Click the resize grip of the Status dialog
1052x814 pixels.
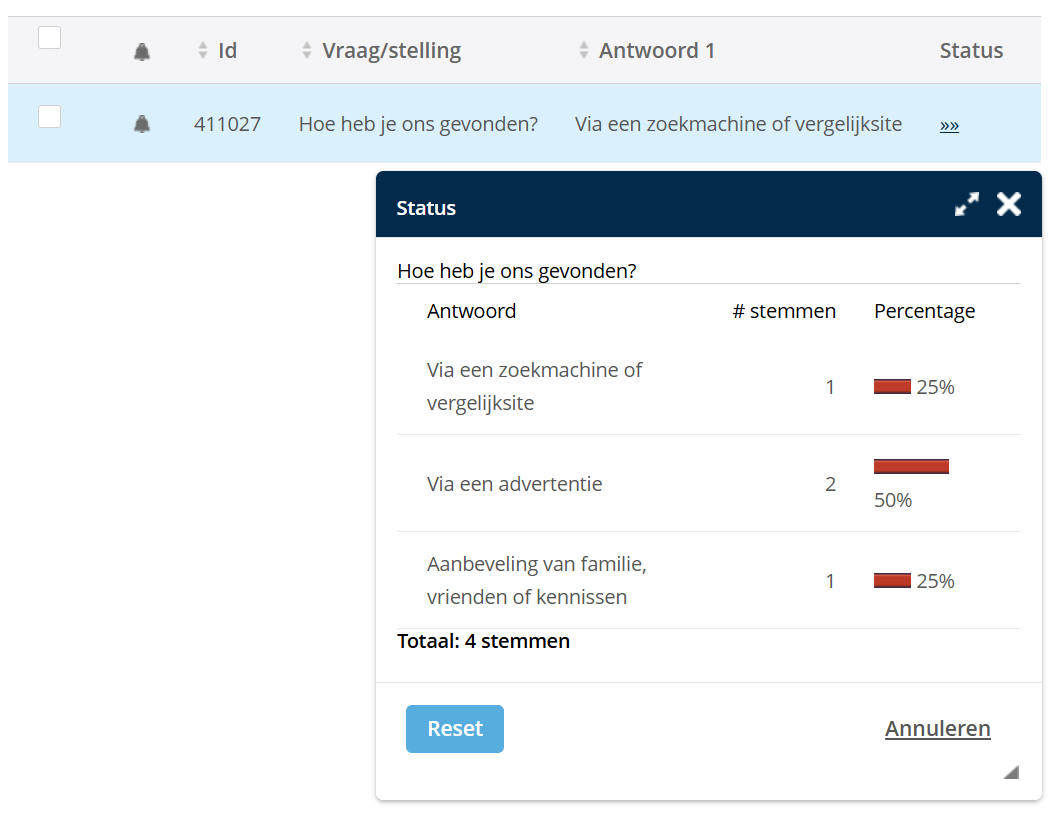(x=1011, y=772)
